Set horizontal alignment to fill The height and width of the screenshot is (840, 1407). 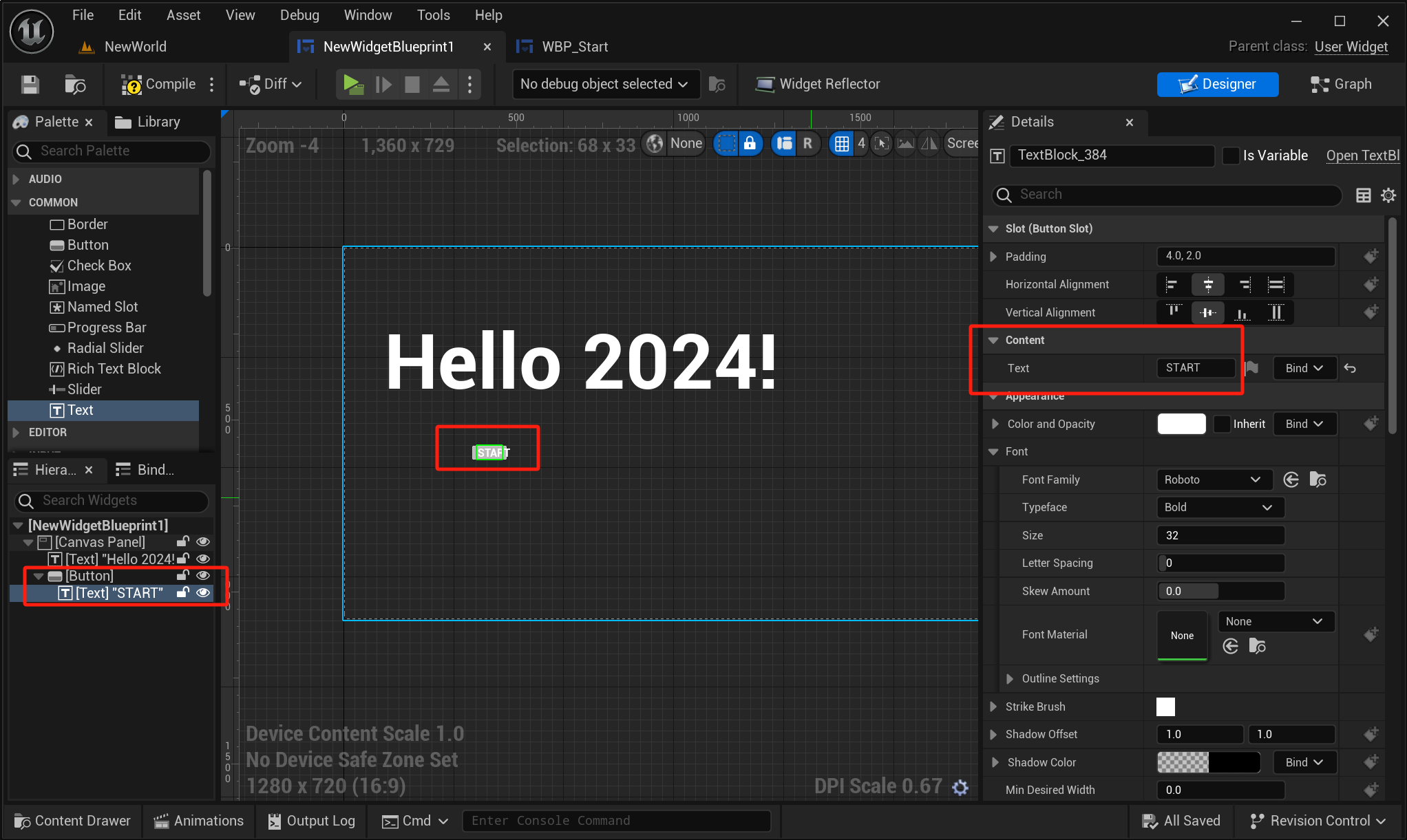pos(1276,284)
